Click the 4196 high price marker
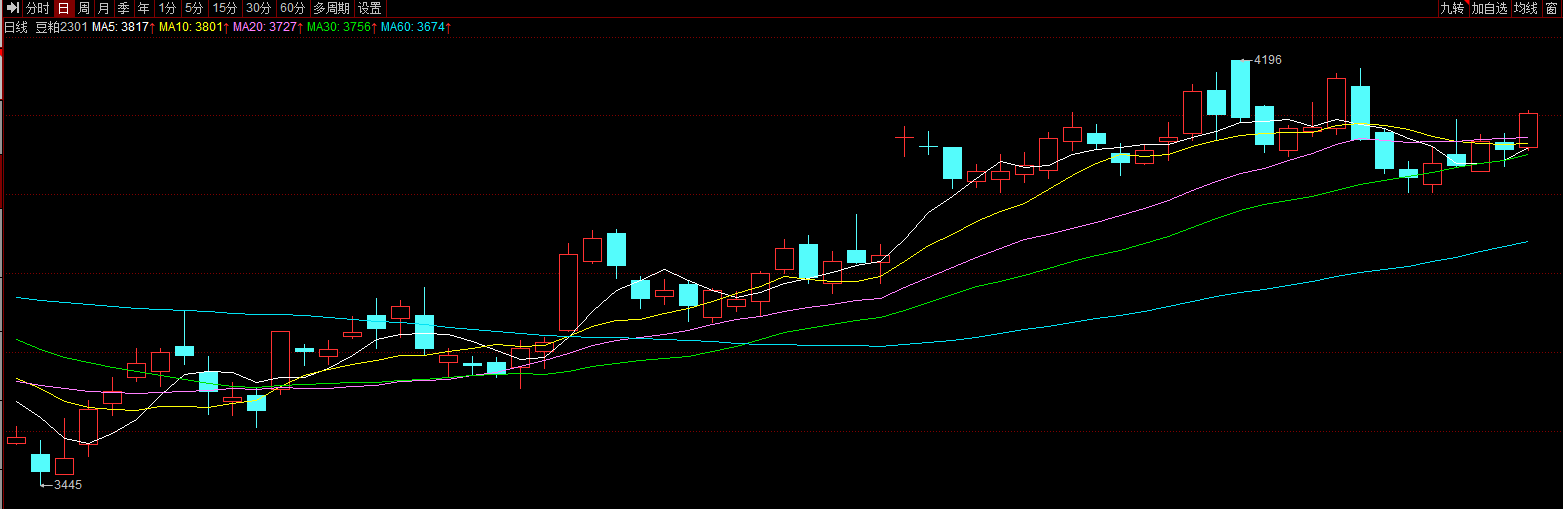Image resolution: width=1563 pixels, height=509 pixels. 1267,60
